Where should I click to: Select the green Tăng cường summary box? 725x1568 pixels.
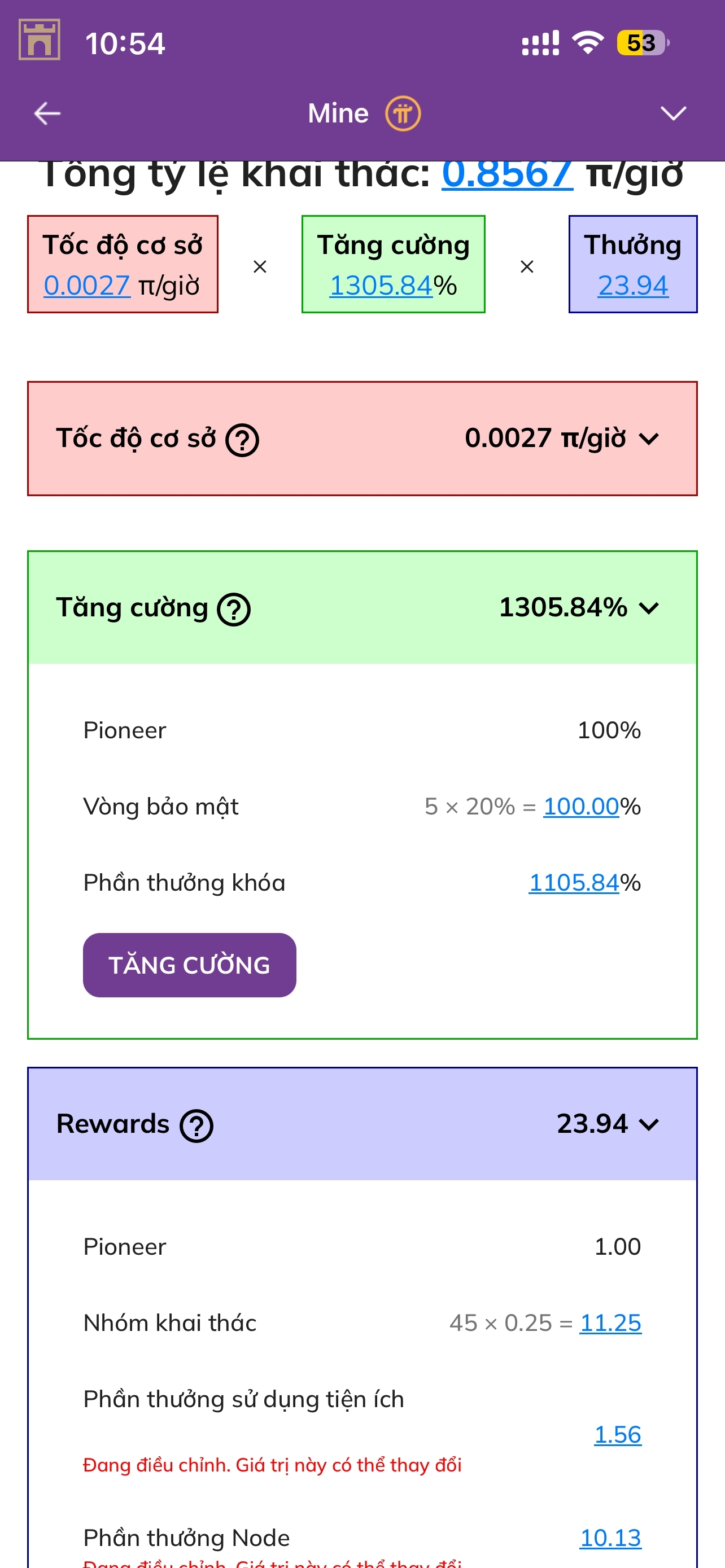pyautogui.click(x=393, y=264)
